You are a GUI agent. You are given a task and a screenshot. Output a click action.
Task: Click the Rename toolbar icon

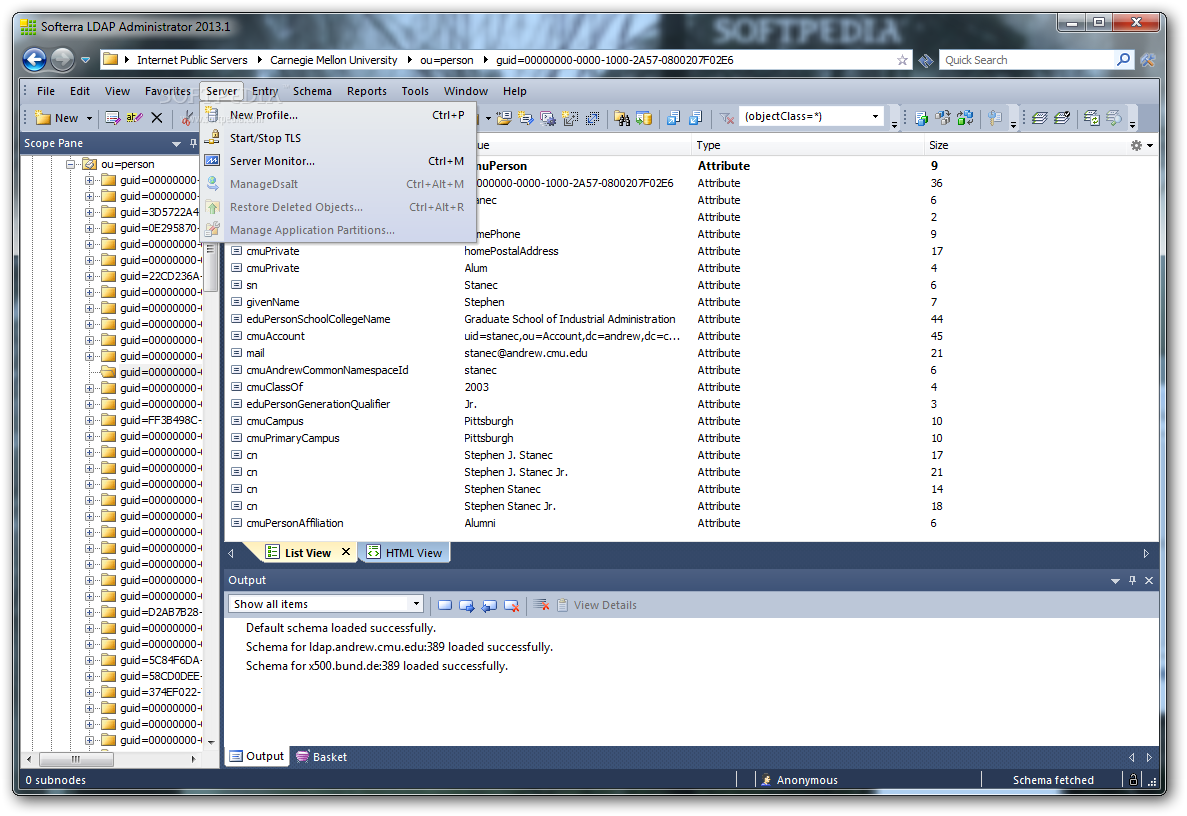pos(134,117)
